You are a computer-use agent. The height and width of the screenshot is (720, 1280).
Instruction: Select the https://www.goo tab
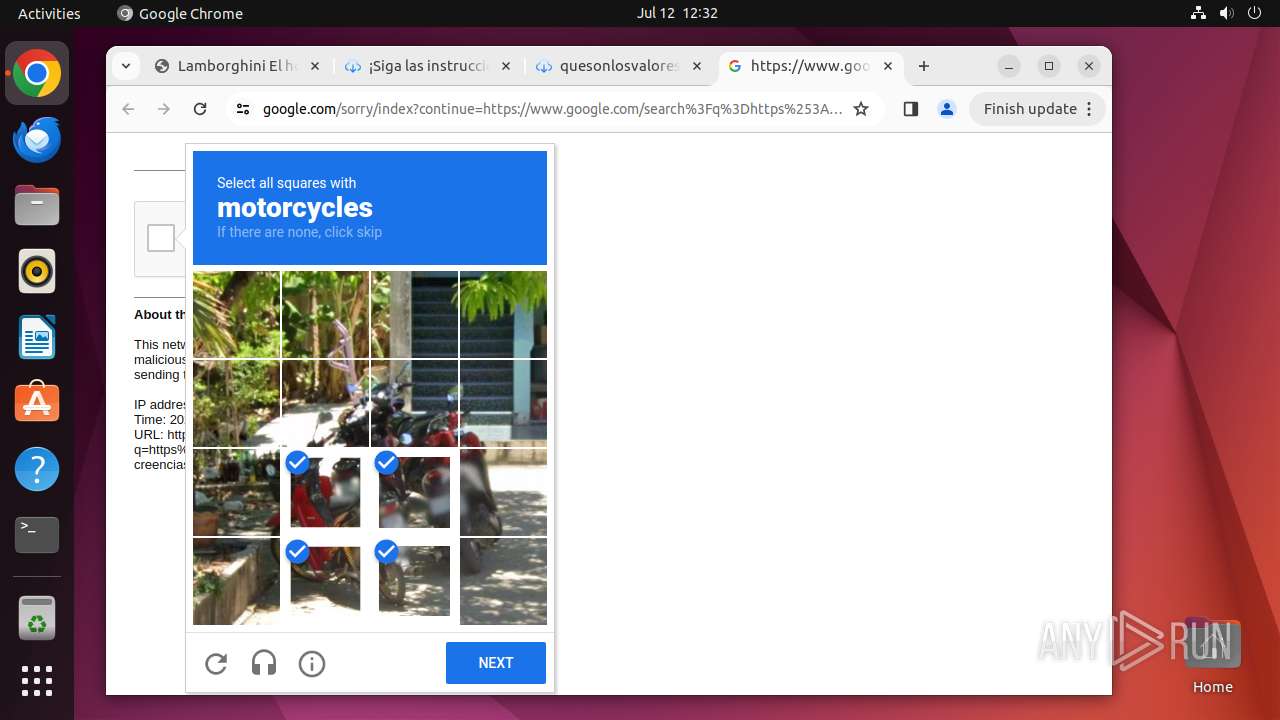coord(810,66)
